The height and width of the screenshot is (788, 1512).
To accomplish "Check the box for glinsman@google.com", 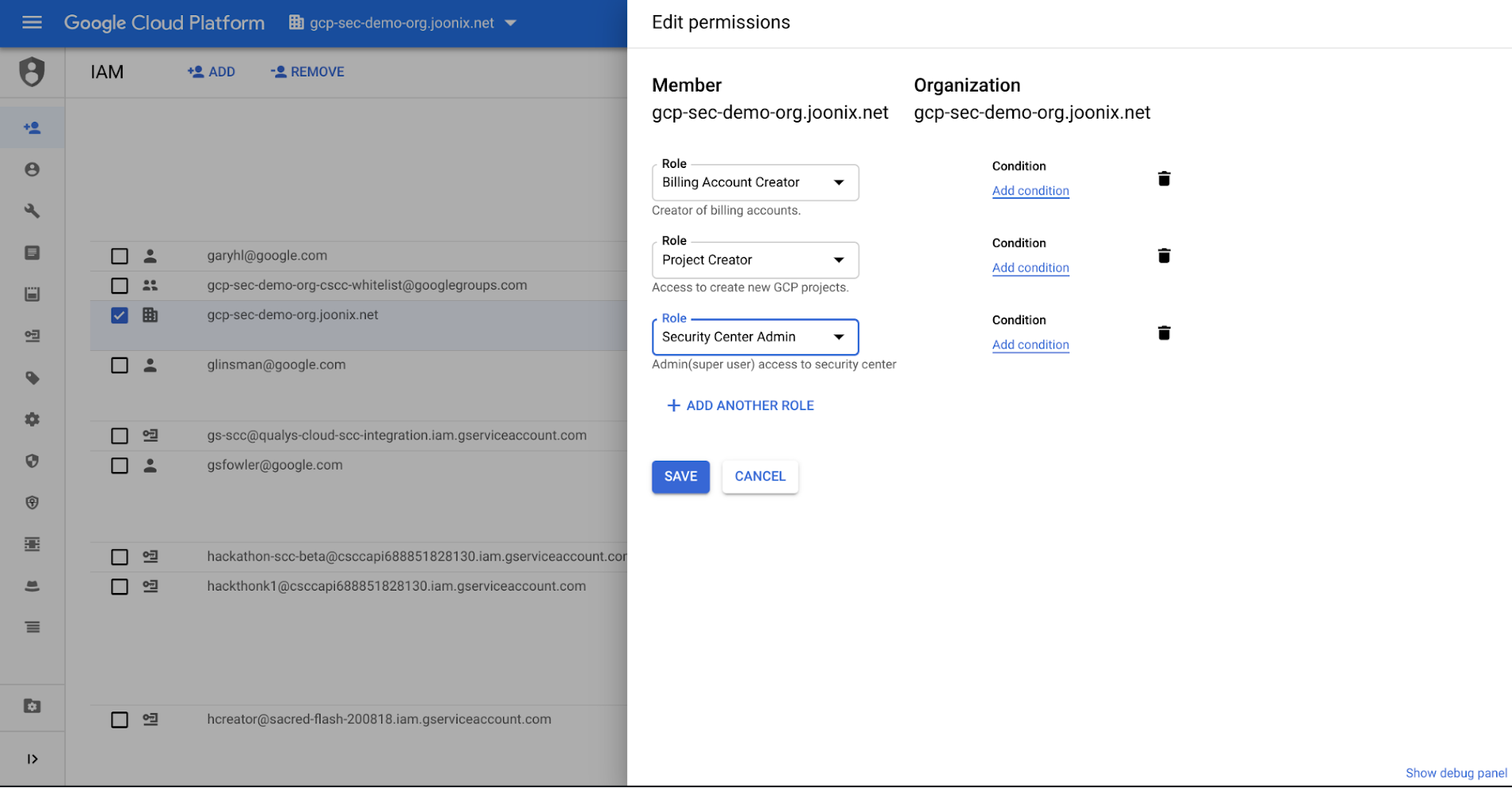I will pos(119,365).
